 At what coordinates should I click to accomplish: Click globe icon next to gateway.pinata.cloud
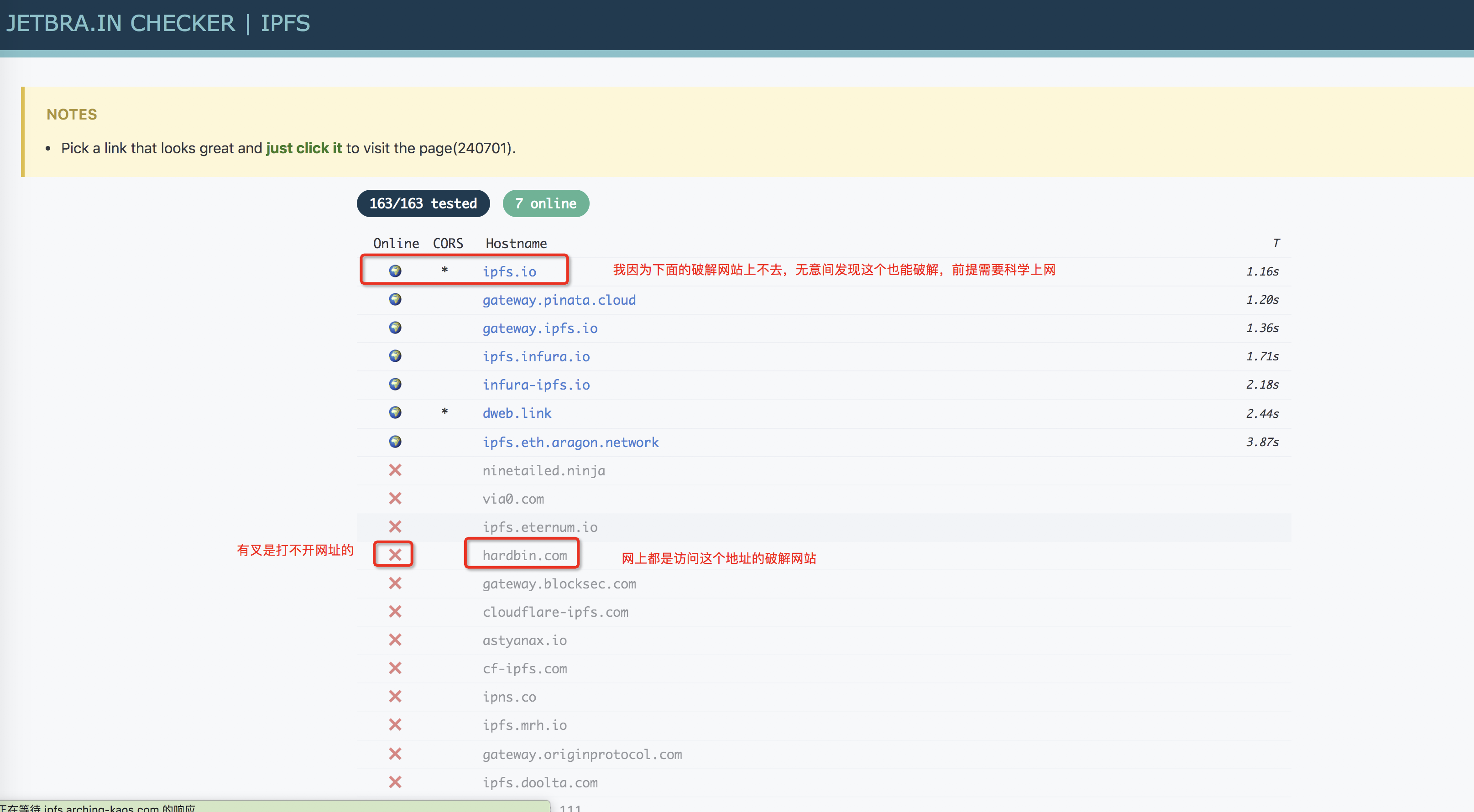coord(395,299)
